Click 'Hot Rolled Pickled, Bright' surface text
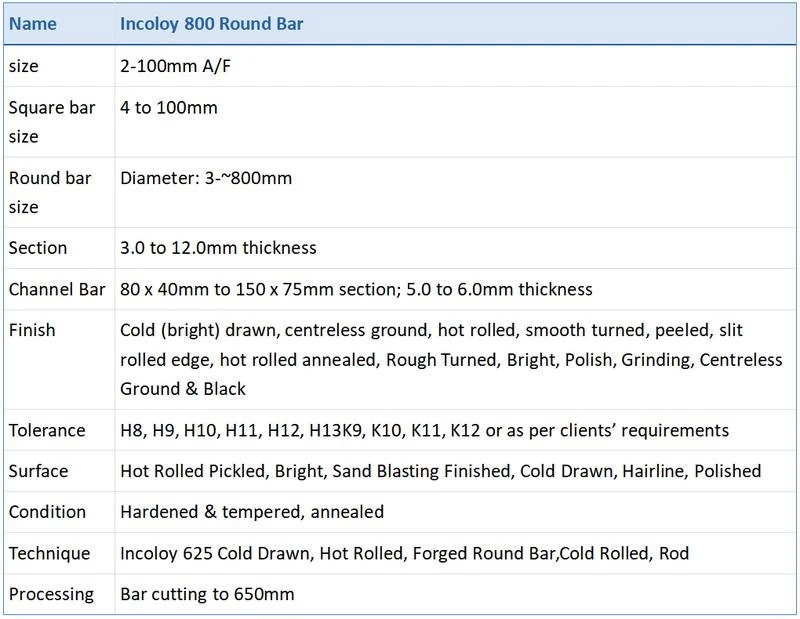This screenshot has height=619, width=800. coord(223,471)
